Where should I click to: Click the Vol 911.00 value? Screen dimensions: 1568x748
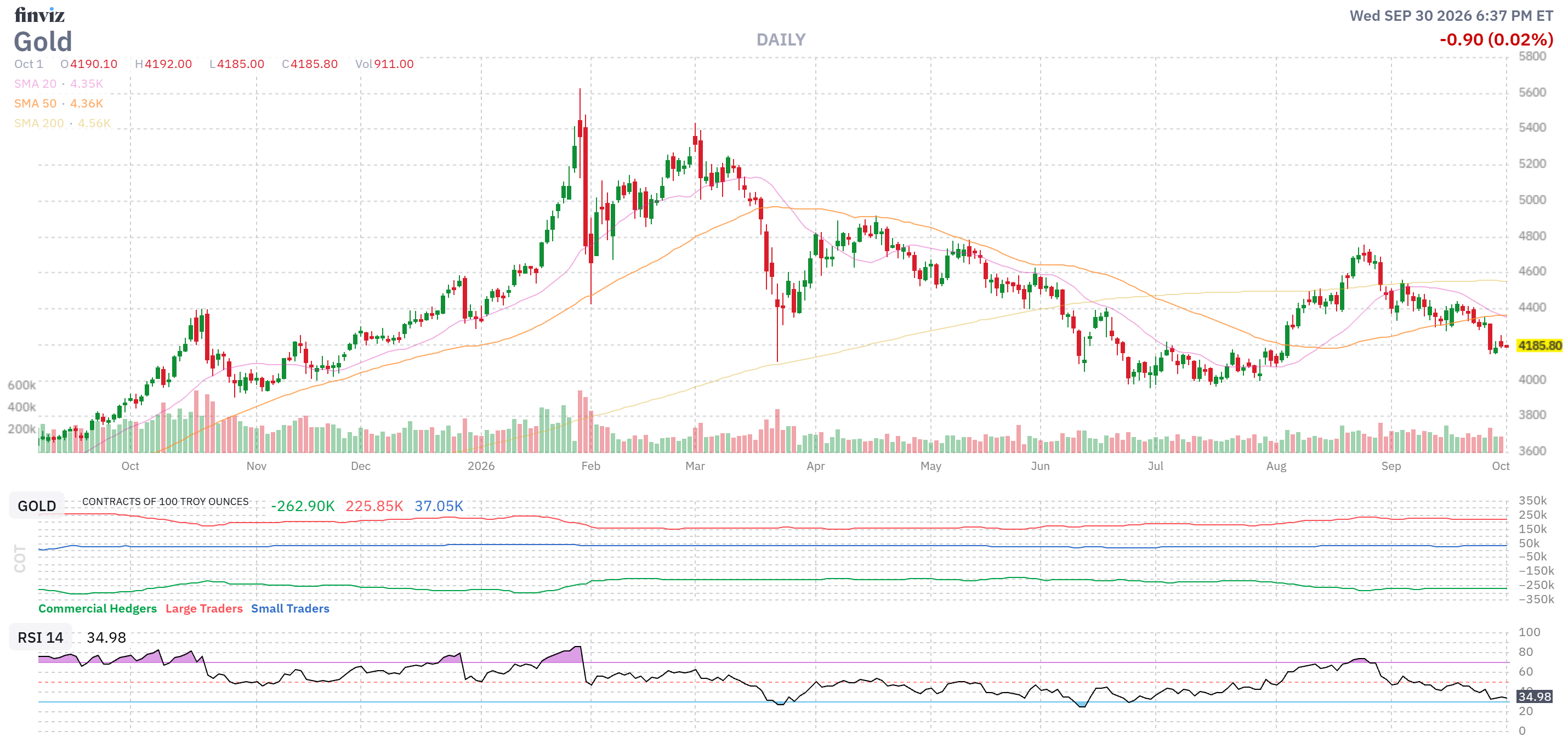click(x=384, y=64)
